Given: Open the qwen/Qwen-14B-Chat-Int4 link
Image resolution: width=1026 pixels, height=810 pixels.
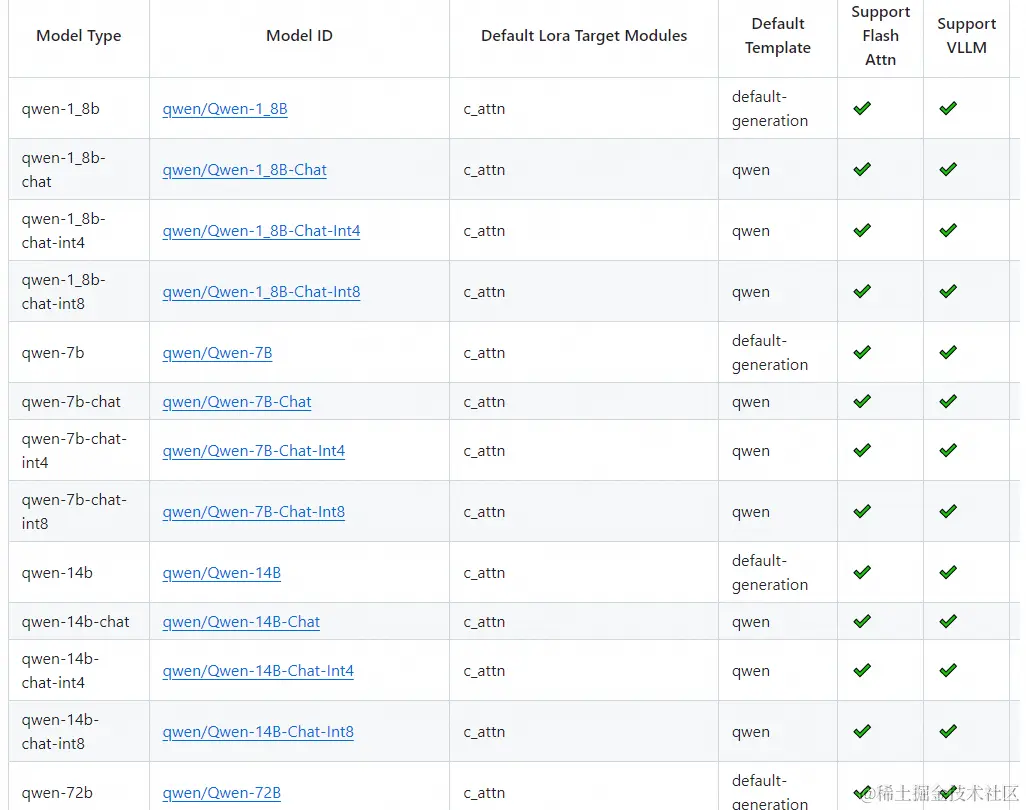Looking at the screenshot, I should tap(258, 671).
